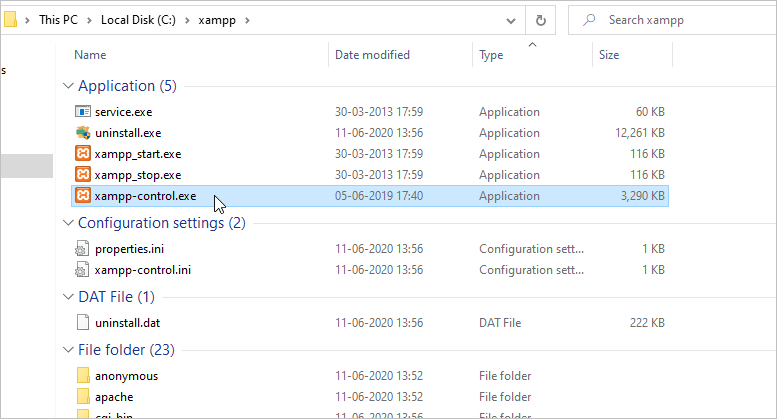Screen dimensions: 777x419
Task: Click the xampp_stop.exe orange icon
Action: 83,174
